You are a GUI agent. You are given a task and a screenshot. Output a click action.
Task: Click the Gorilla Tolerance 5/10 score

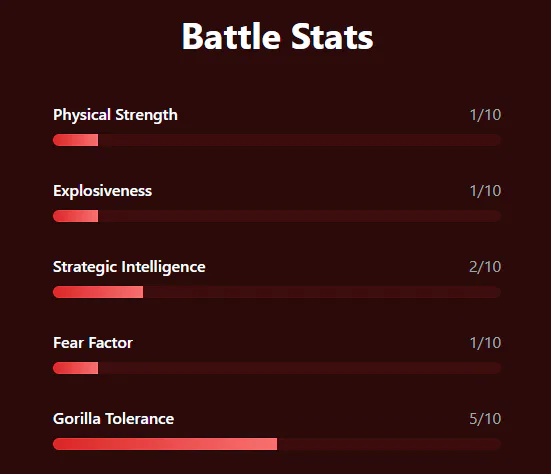click(x=485, y=418)
